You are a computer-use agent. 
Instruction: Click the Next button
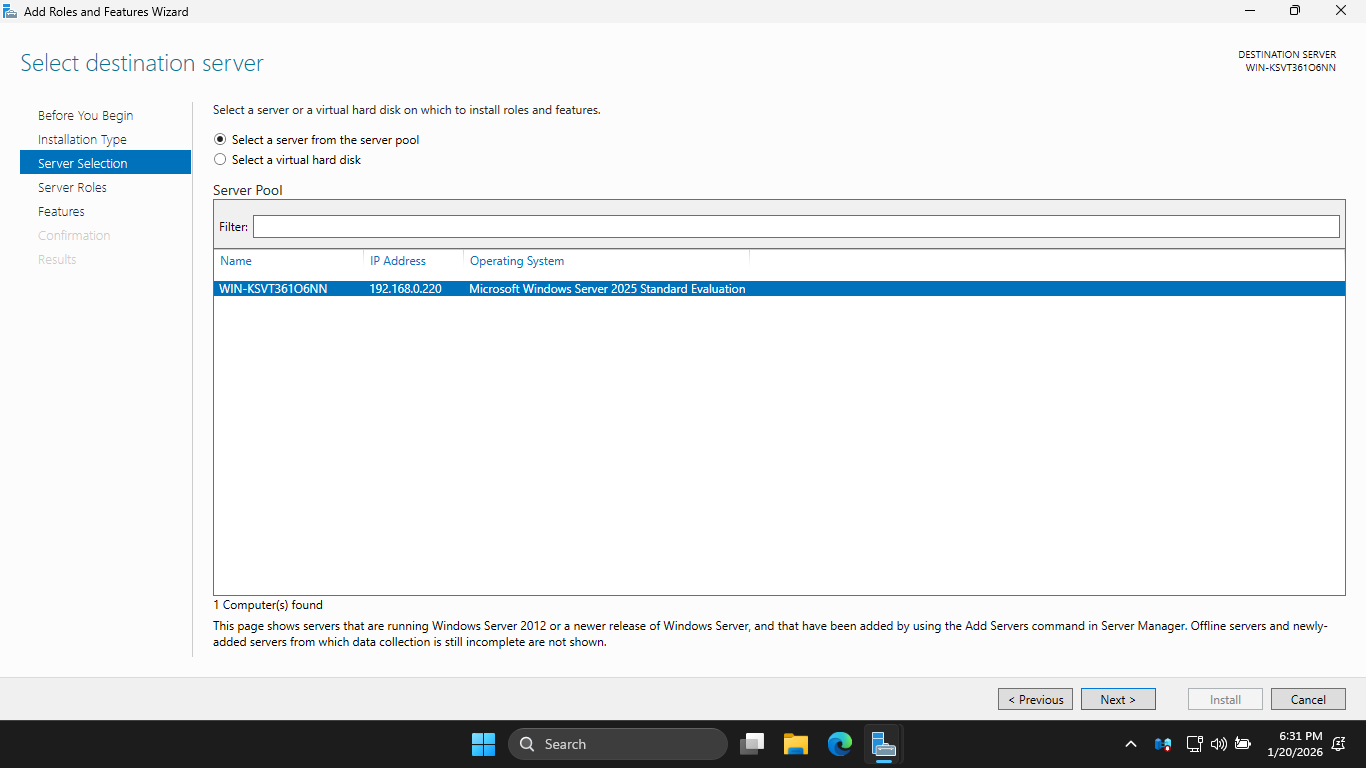tap(1118, 699)
